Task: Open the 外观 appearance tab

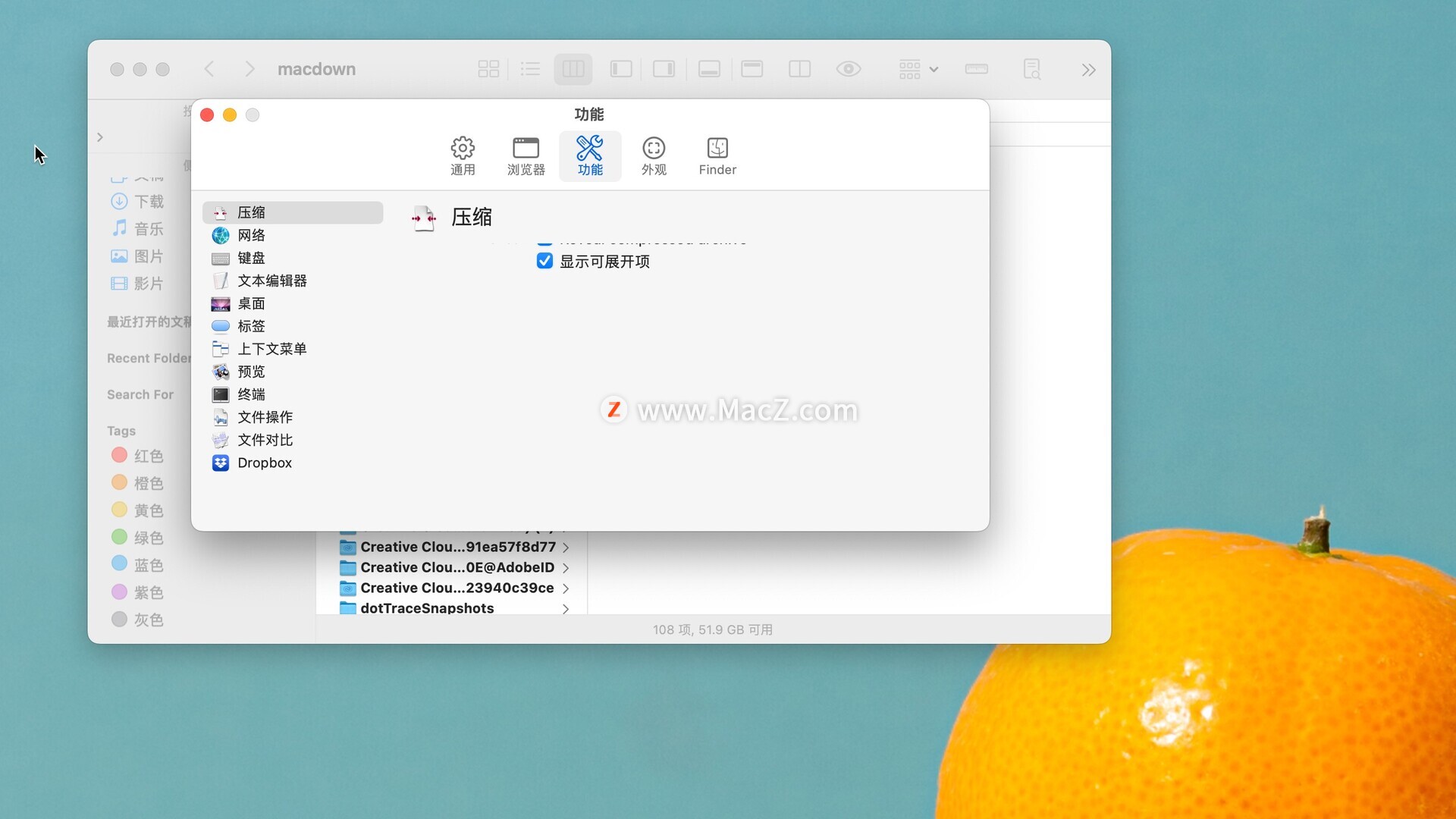Action: (x=654, y=156)
